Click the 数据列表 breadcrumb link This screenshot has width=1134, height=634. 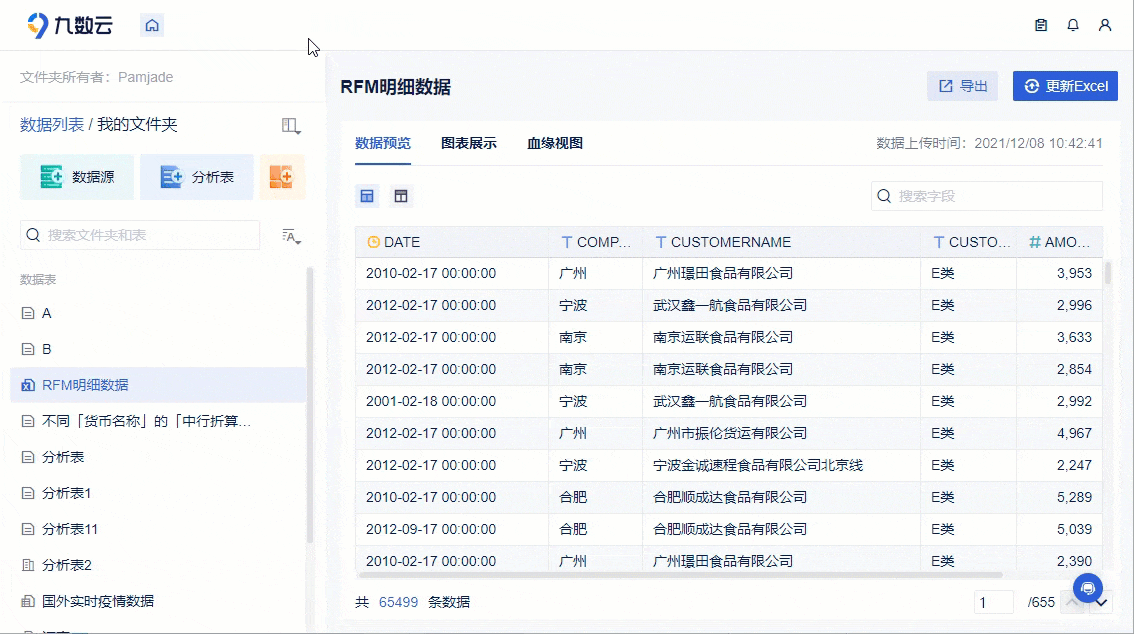[52, 124]
